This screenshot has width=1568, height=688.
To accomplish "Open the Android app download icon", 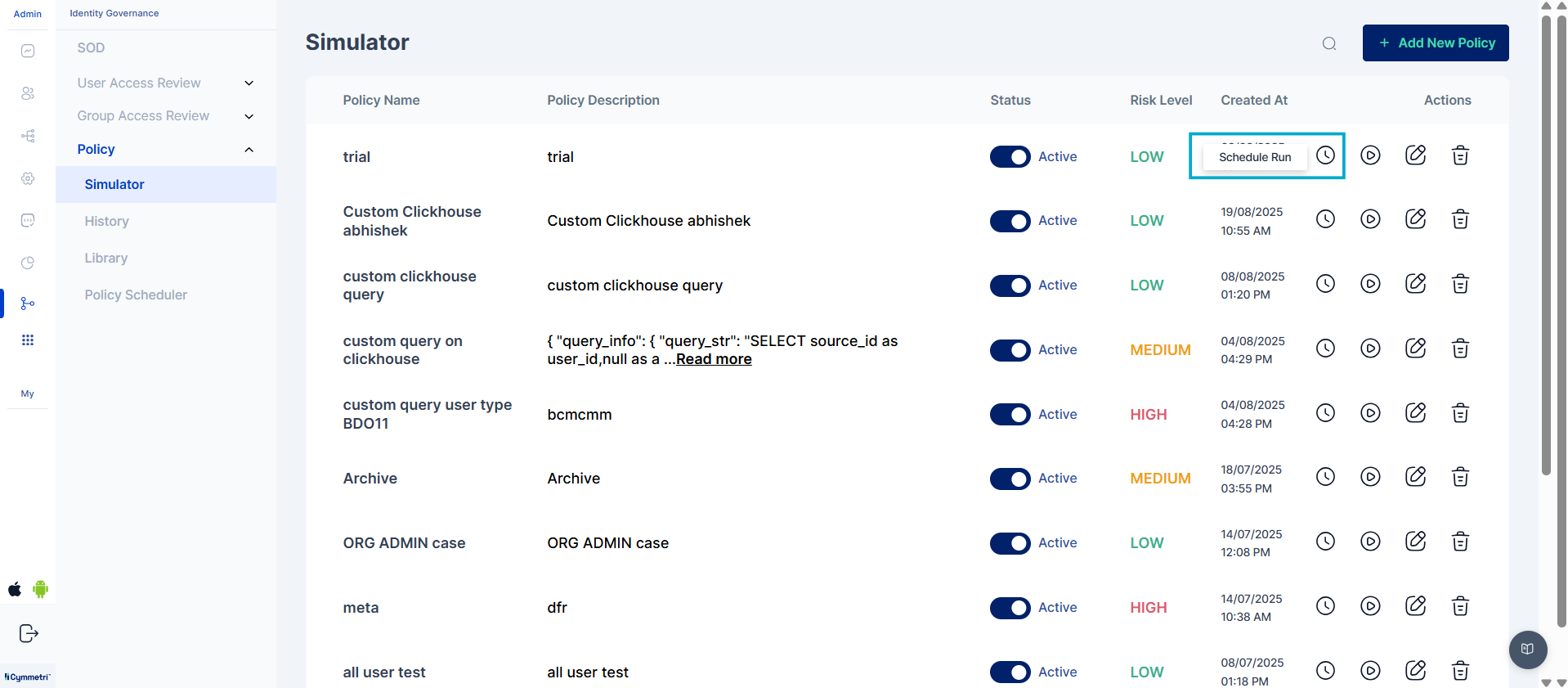I will [x=41, y=589].
